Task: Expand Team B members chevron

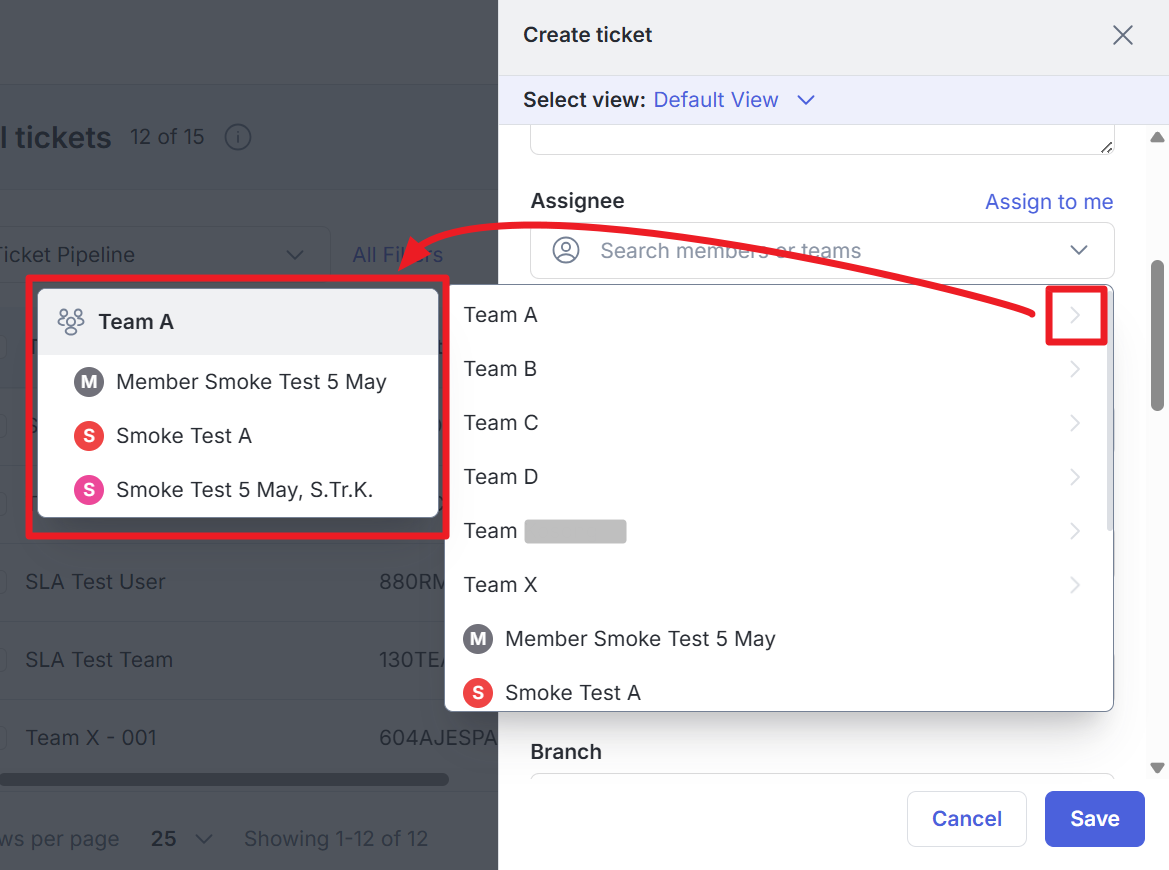Action: (x=1075, y=370)
